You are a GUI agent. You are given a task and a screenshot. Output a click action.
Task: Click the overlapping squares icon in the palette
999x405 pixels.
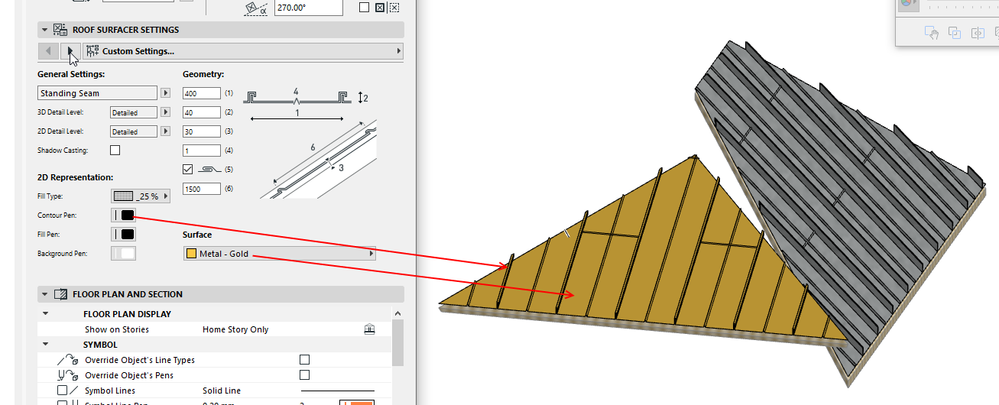[954, 33]
